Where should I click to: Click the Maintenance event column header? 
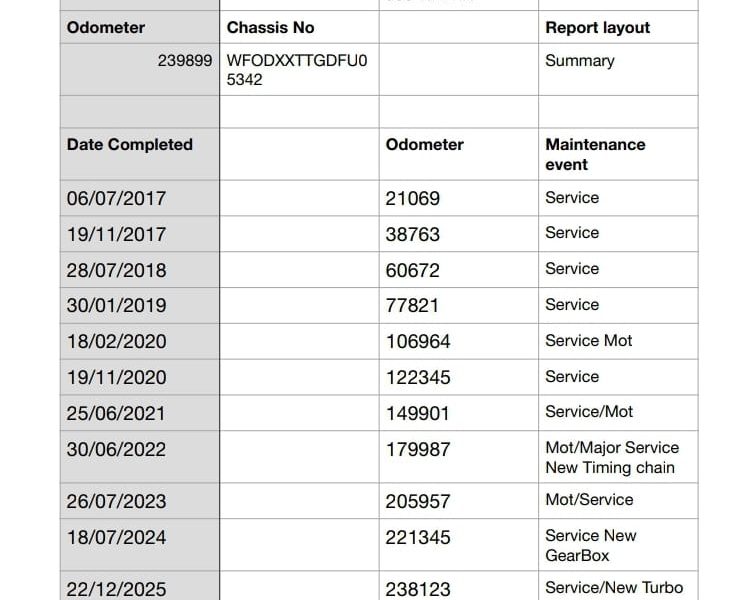[x=595, y=154]
